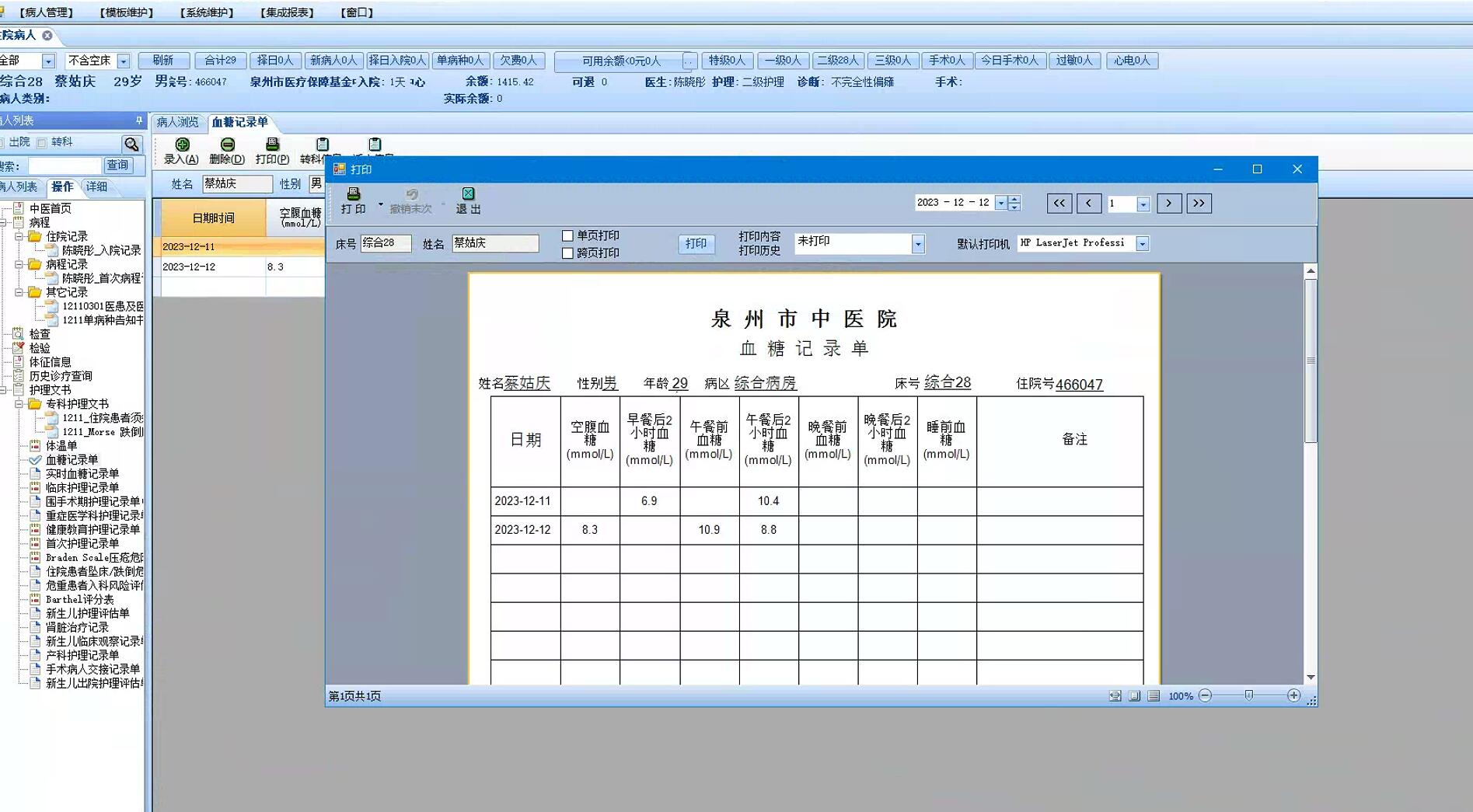This screenshot has width=1473, height=812.
Task: Click the zoom out minus icon in status bar
Action: 1205,696
